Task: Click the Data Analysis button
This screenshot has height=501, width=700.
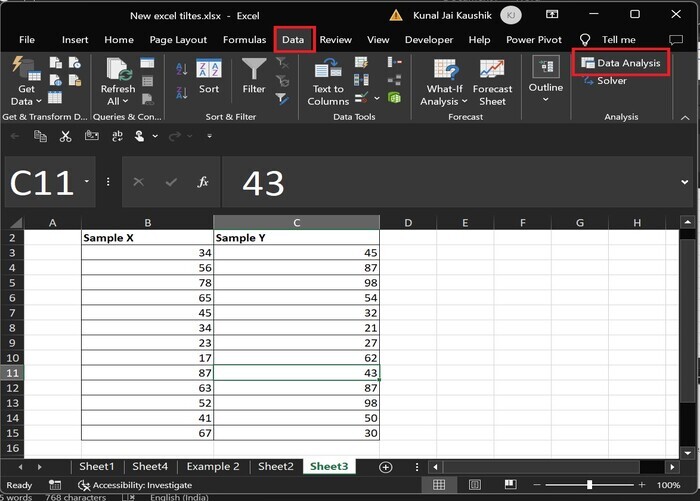Action: pos(621,63)
